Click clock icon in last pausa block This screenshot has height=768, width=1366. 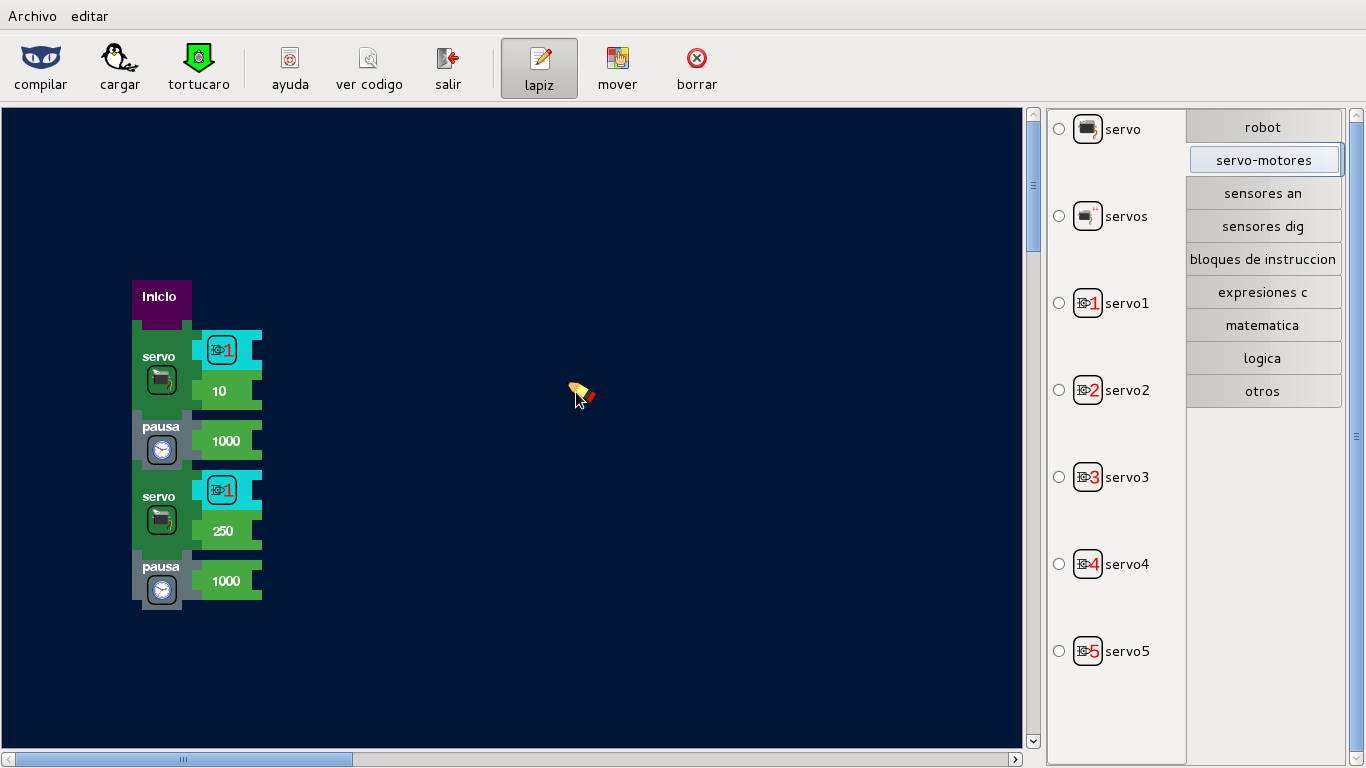tap(162, 590)
